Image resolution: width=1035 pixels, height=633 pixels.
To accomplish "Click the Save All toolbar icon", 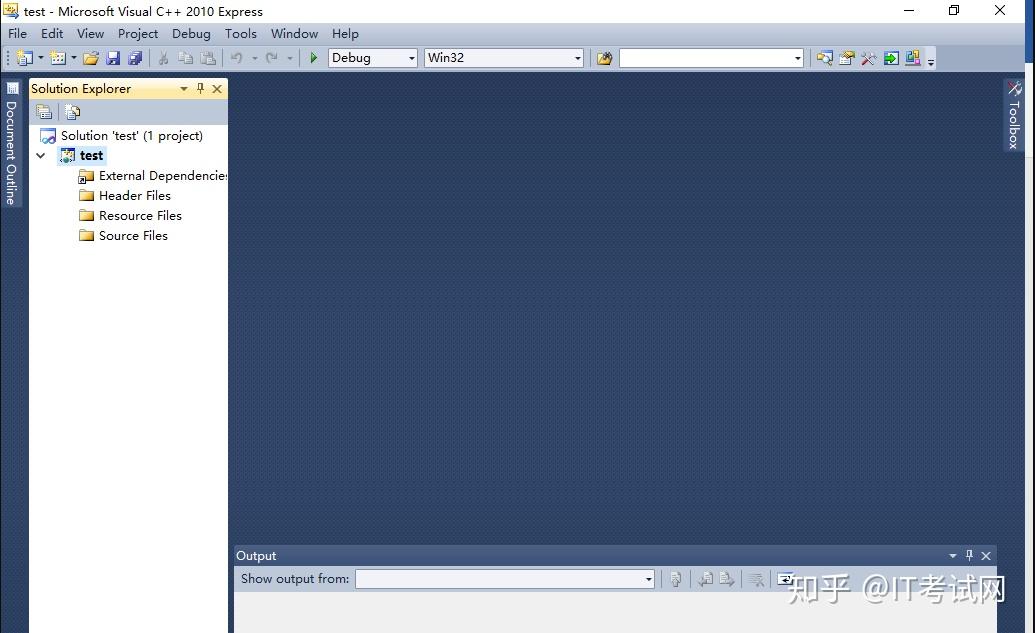I will coord(136,57).
